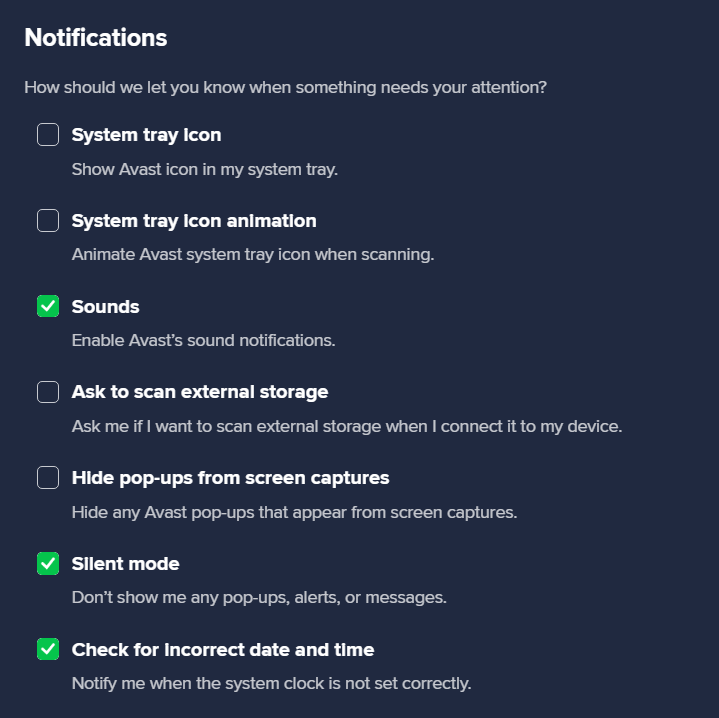Click the "Sounds" option label
The image size is (719, 718).
105,307
